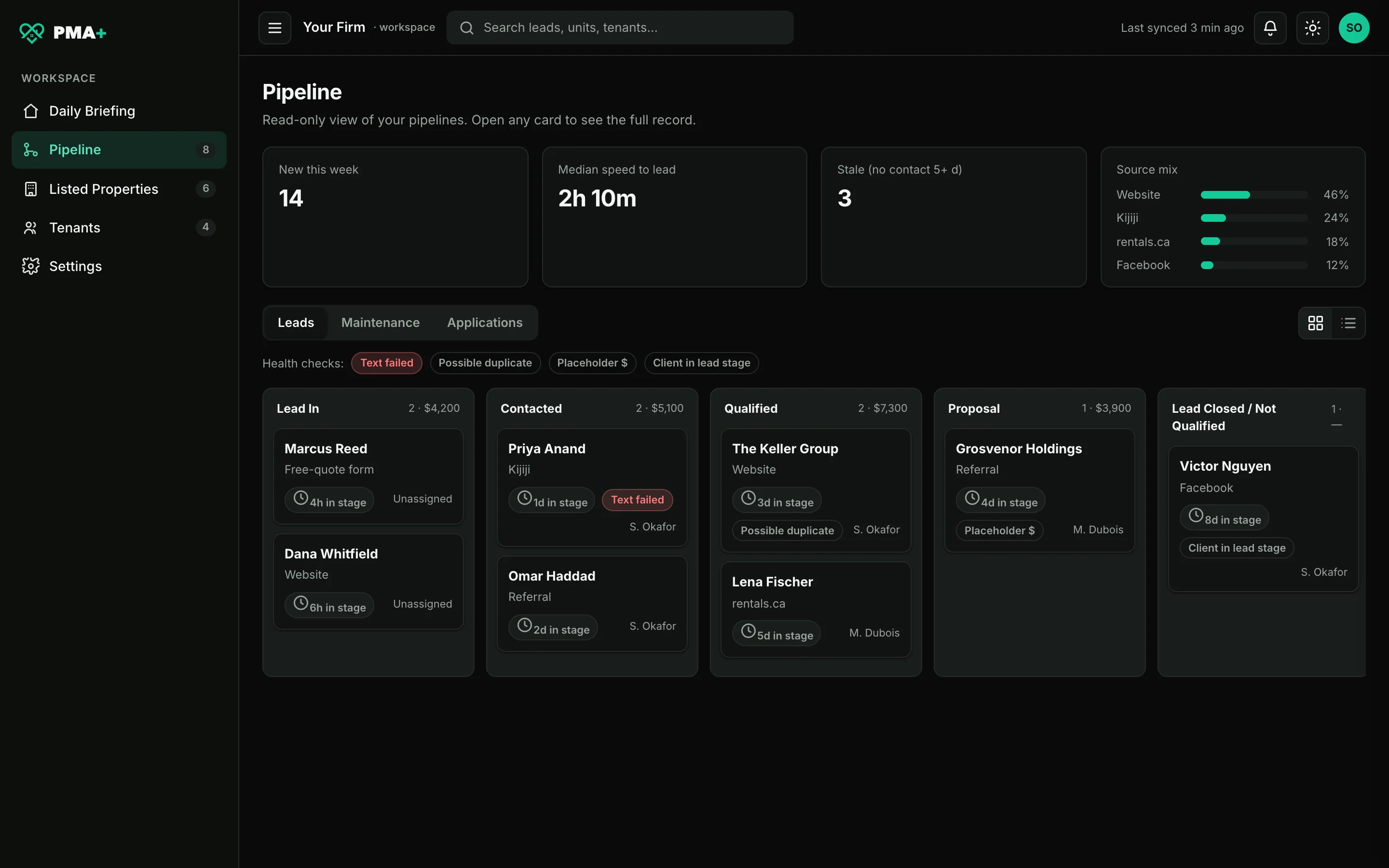Open the Grosvenor Holdings card
This screenshot has width=1389, height=868.
point(1039,490)
